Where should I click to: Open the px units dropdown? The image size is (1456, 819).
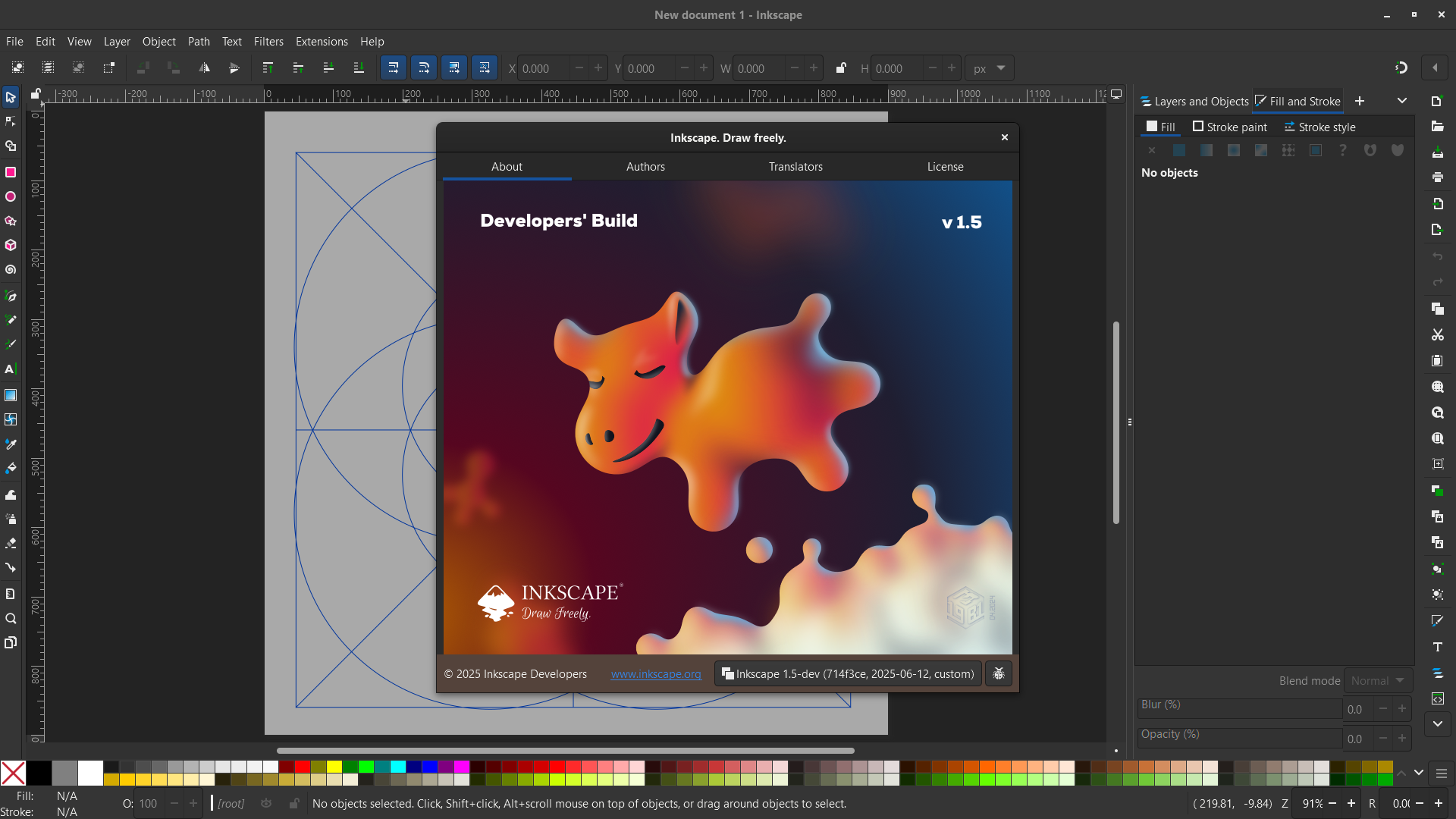(989, 68)
